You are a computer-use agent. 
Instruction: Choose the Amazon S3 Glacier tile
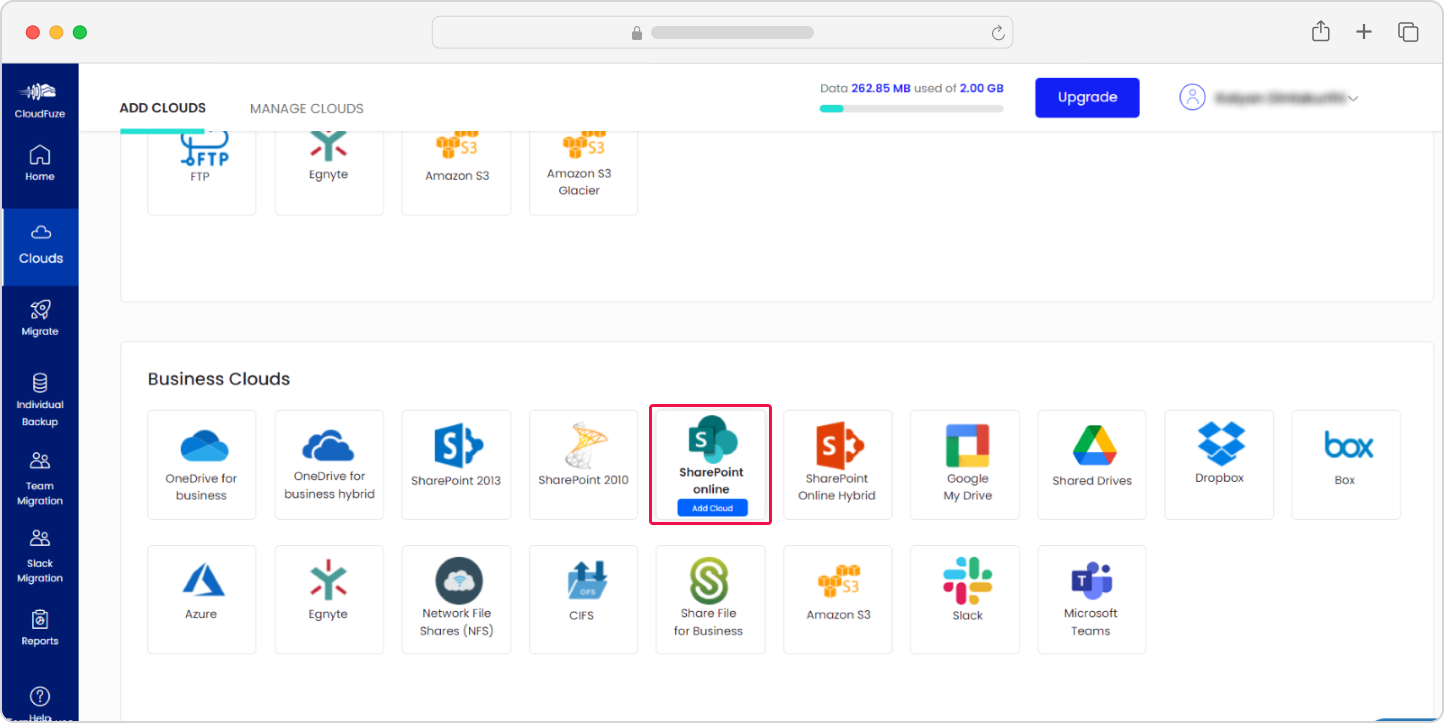[583, 172]
